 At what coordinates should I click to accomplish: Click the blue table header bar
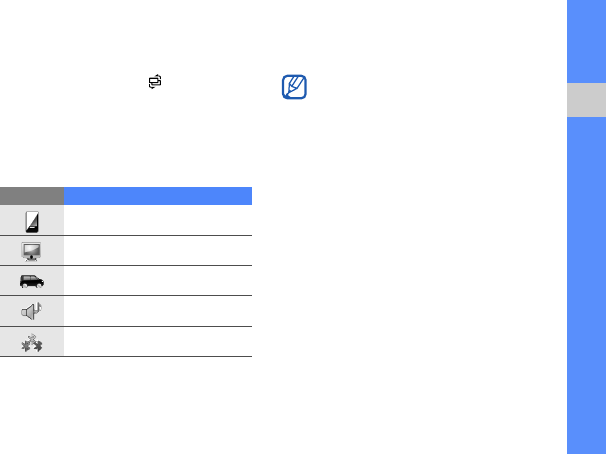(x=158, y=196)
